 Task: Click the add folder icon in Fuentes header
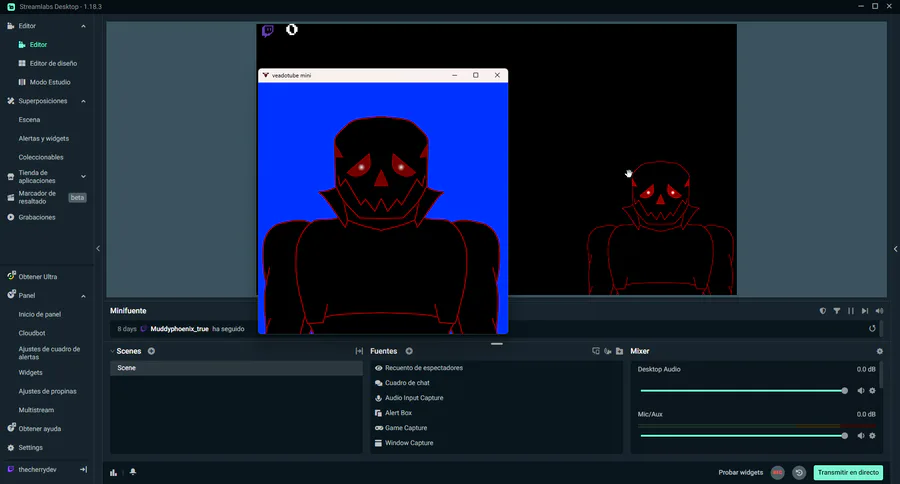619,351
